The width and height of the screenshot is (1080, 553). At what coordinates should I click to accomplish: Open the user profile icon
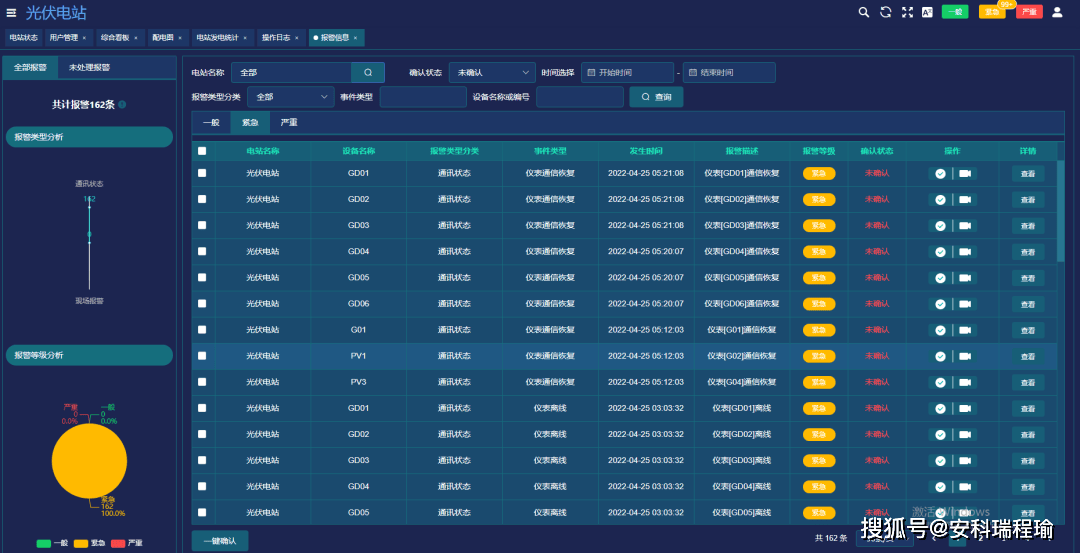coord(1057,12)
